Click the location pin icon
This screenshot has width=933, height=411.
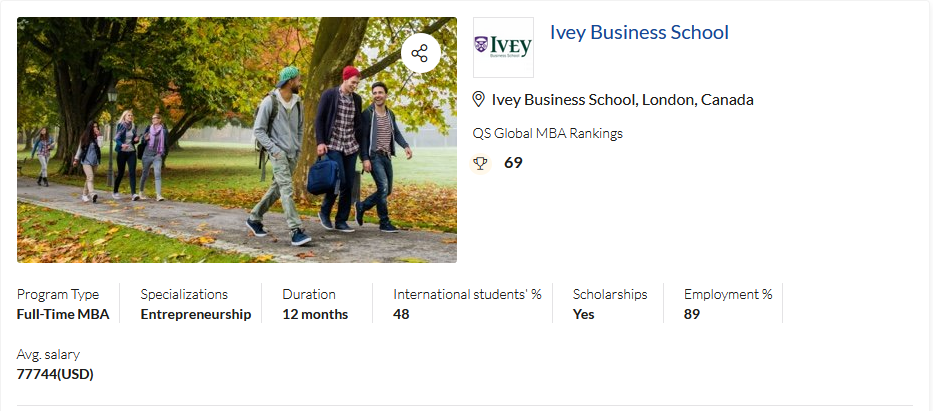click(479, 99)
